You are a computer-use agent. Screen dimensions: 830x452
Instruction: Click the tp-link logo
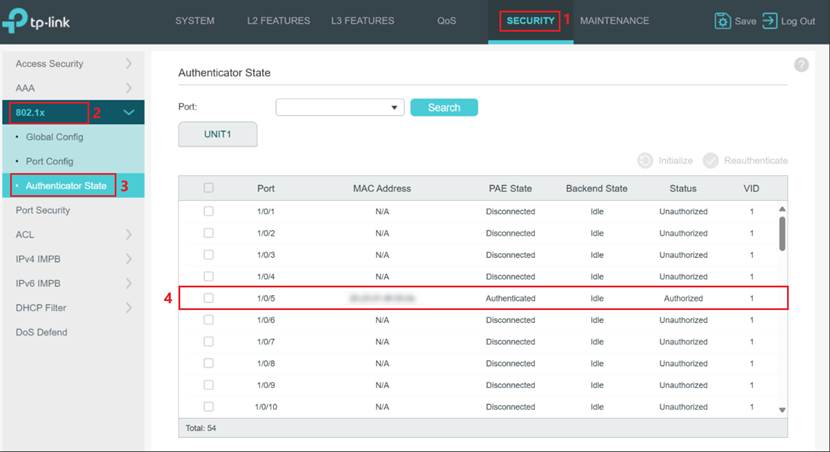42,22
